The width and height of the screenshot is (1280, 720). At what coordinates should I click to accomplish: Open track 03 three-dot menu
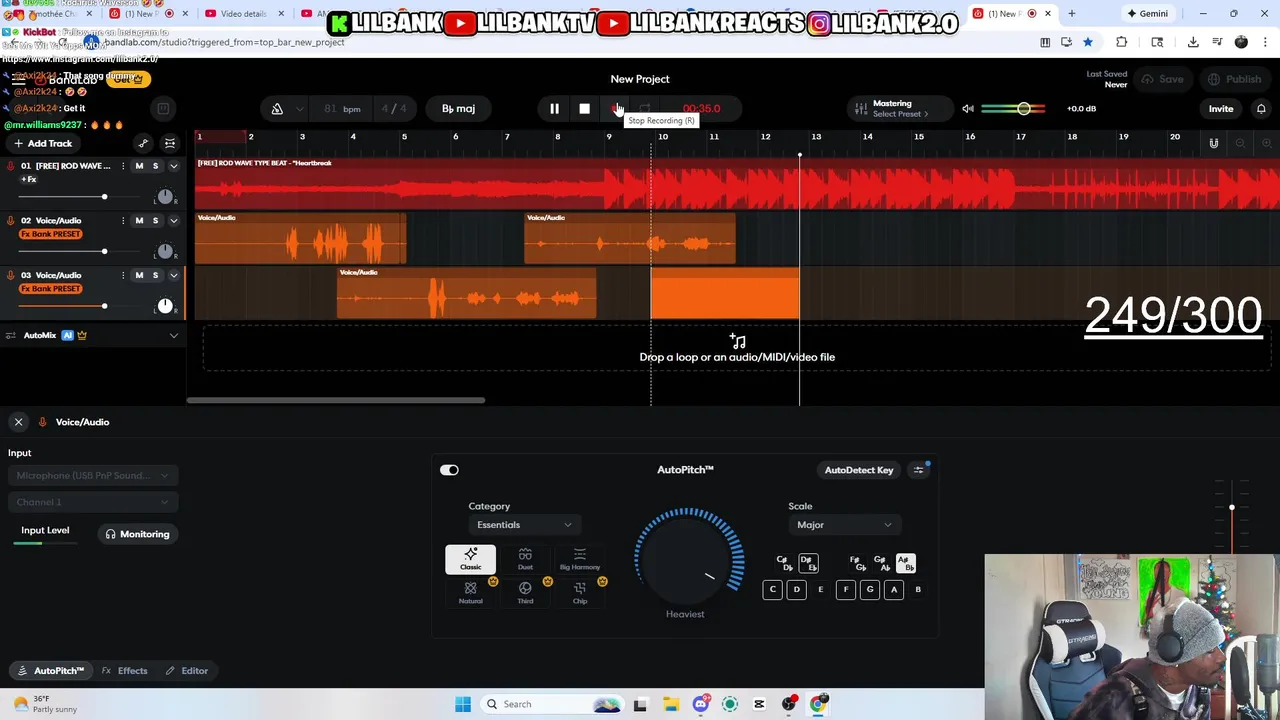coord(123,275)
